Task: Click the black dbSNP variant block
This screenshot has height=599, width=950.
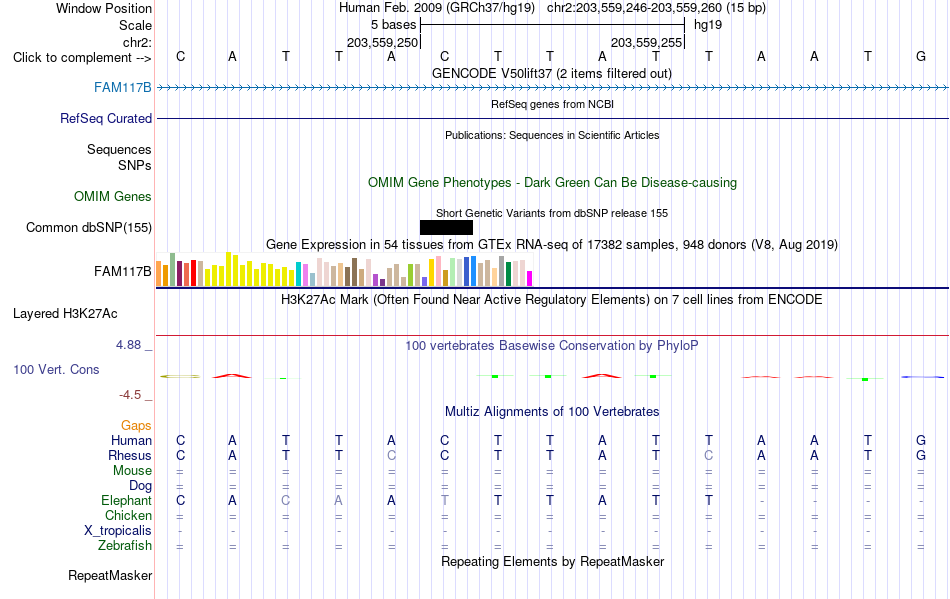Action: pyautogui.click(x=447, y=228)
